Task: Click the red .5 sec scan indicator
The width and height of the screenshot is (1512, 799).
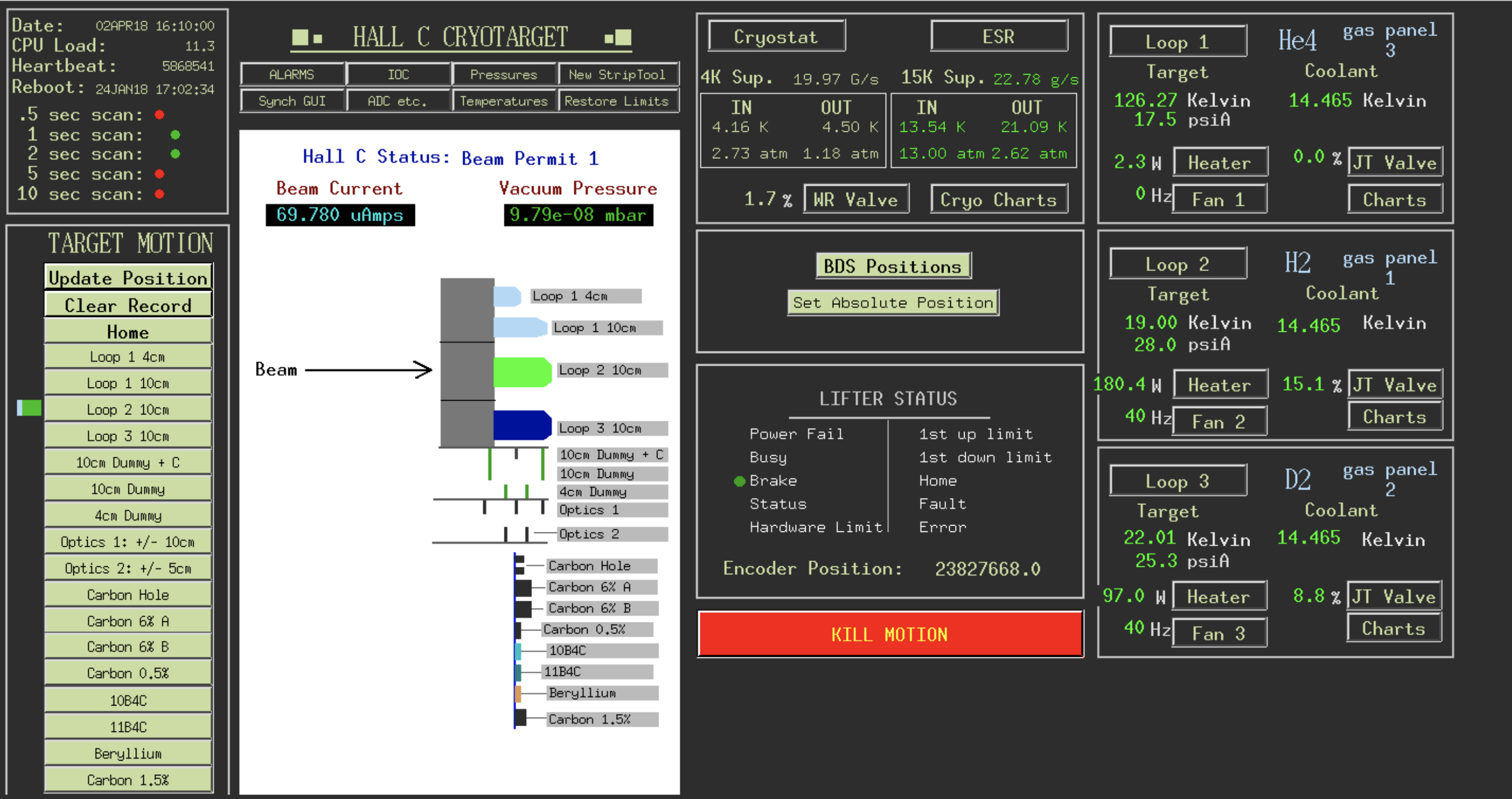Action: 159,115
